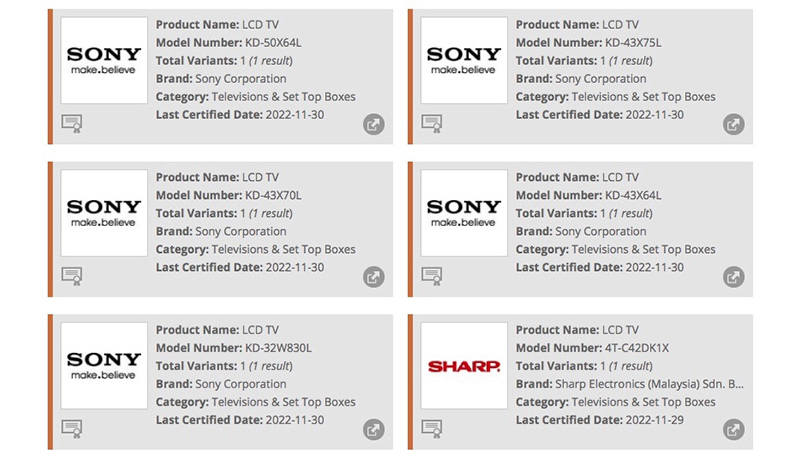
Task: Open external link icon for KD-32W830L
Action: (x=373, y=430)
